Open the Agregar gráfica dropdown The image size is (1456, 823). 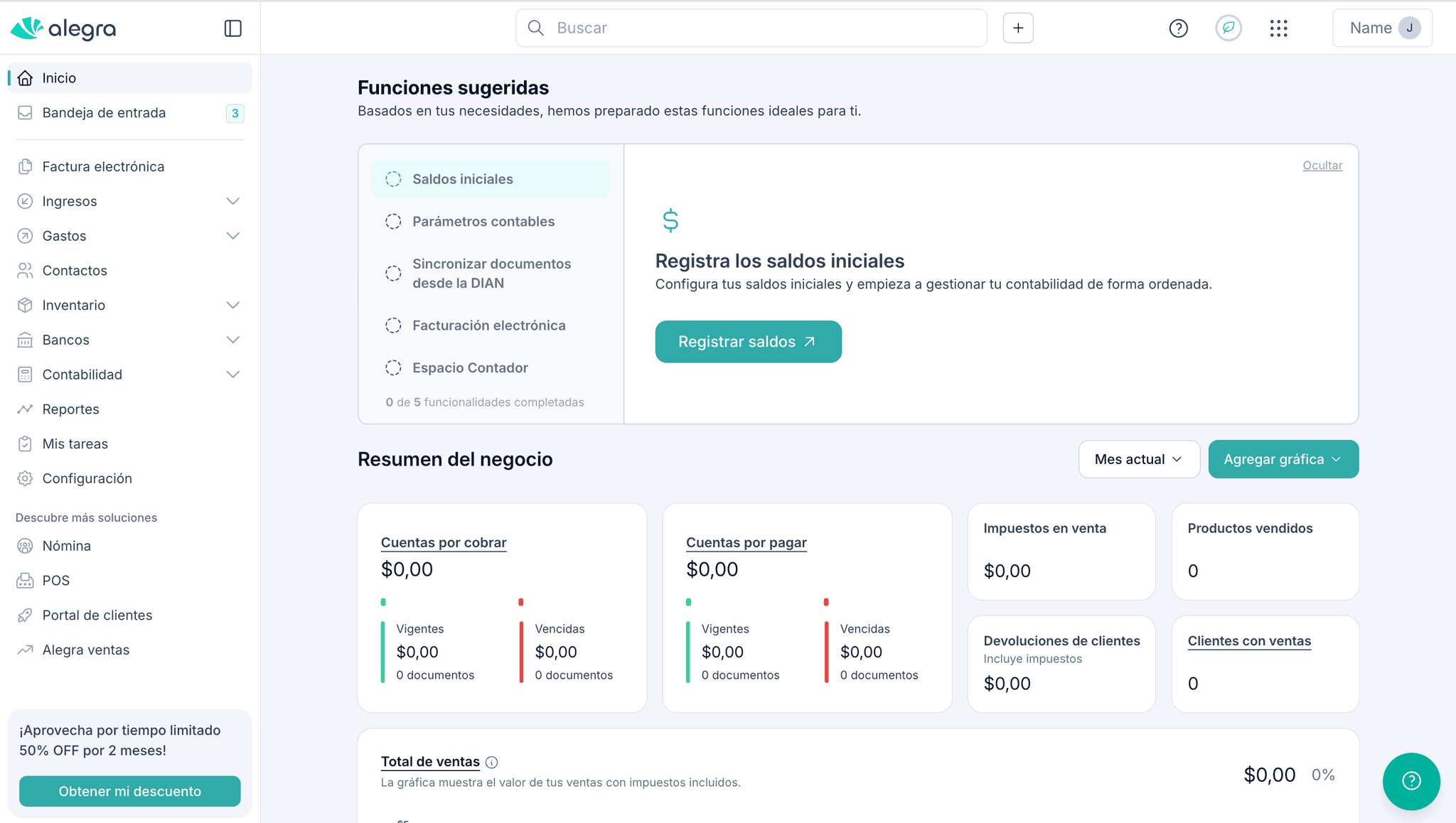click(x=1283, y=459)
